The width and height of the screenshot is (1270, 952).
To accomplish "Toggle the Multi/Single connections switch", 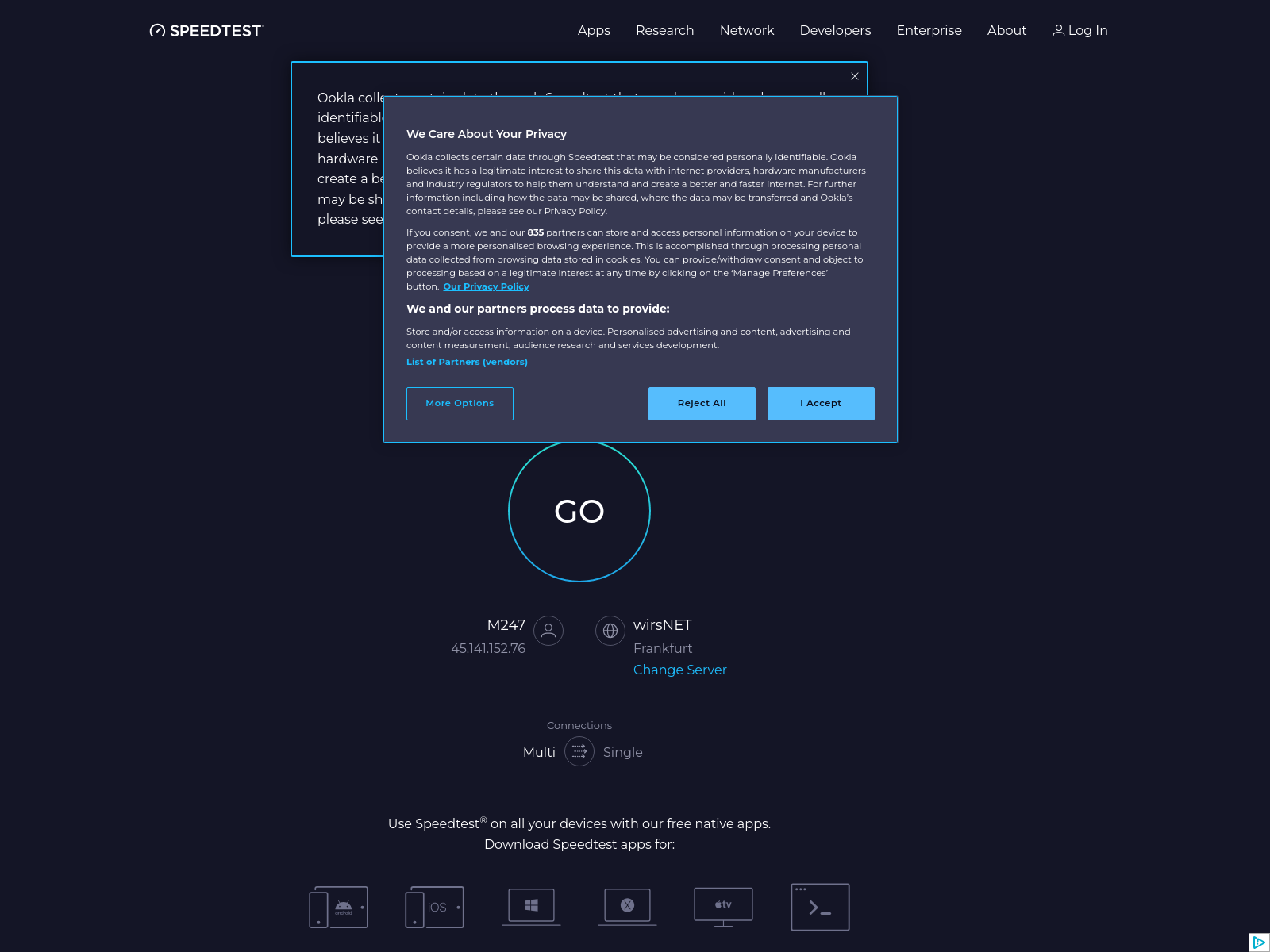I will [579, 751].
